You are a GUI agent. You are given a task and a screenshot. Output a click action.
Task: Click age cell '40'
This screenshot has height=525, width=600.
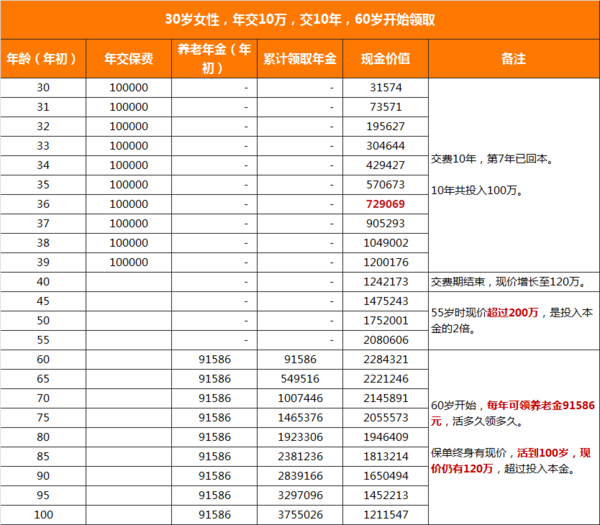click(x=43, y=282)
